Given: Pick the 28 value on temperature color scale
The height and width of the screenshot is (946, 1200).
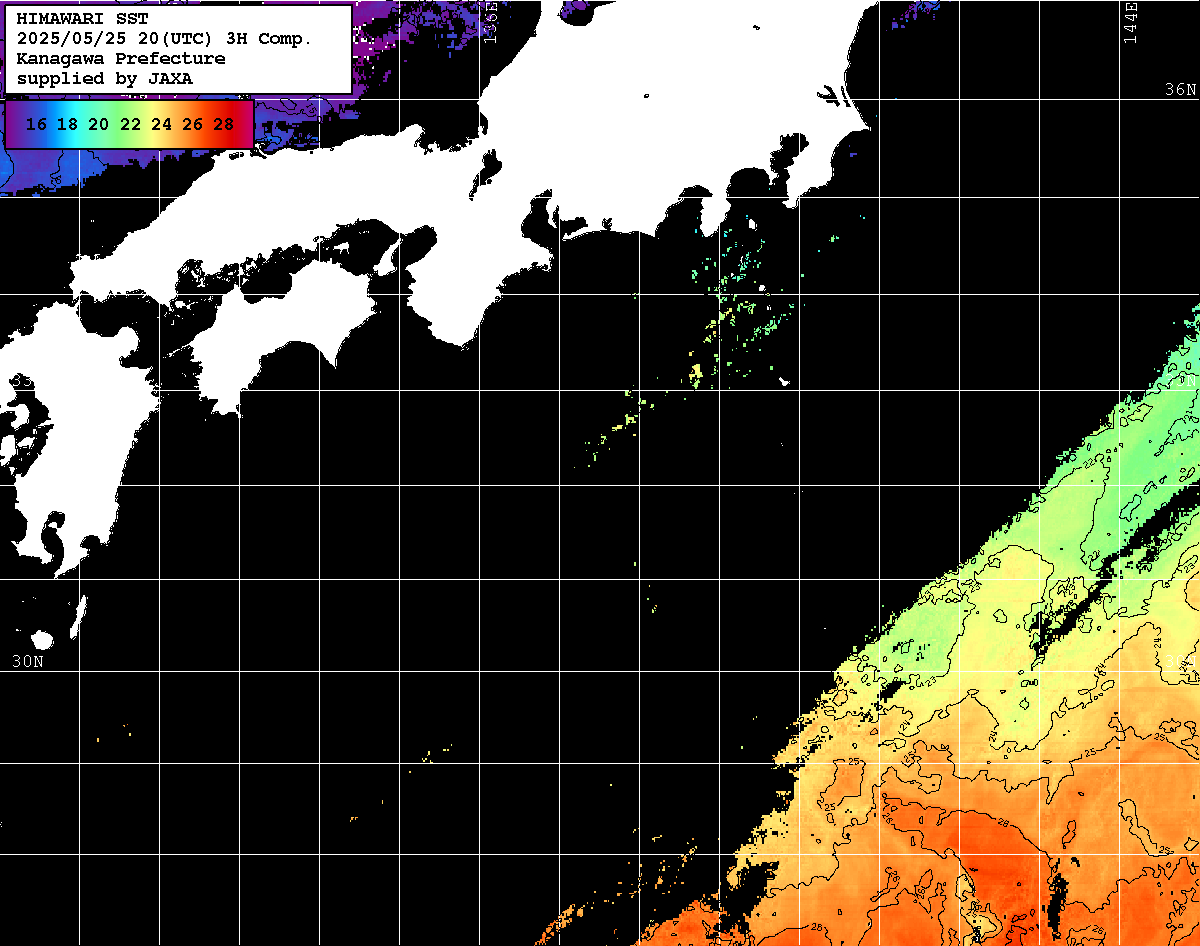Looking at the screenshot, I should coord(223,124).
